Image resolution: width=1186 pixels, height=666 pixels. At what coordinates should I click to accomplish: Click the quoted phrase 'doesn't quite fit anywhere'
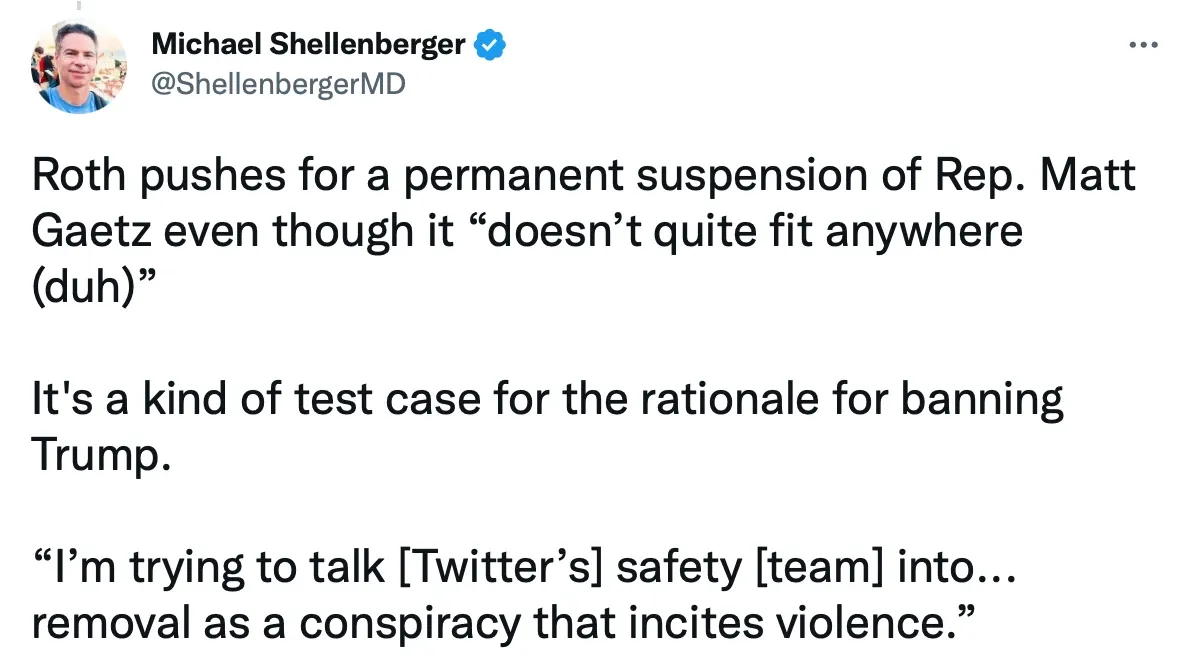755,231
